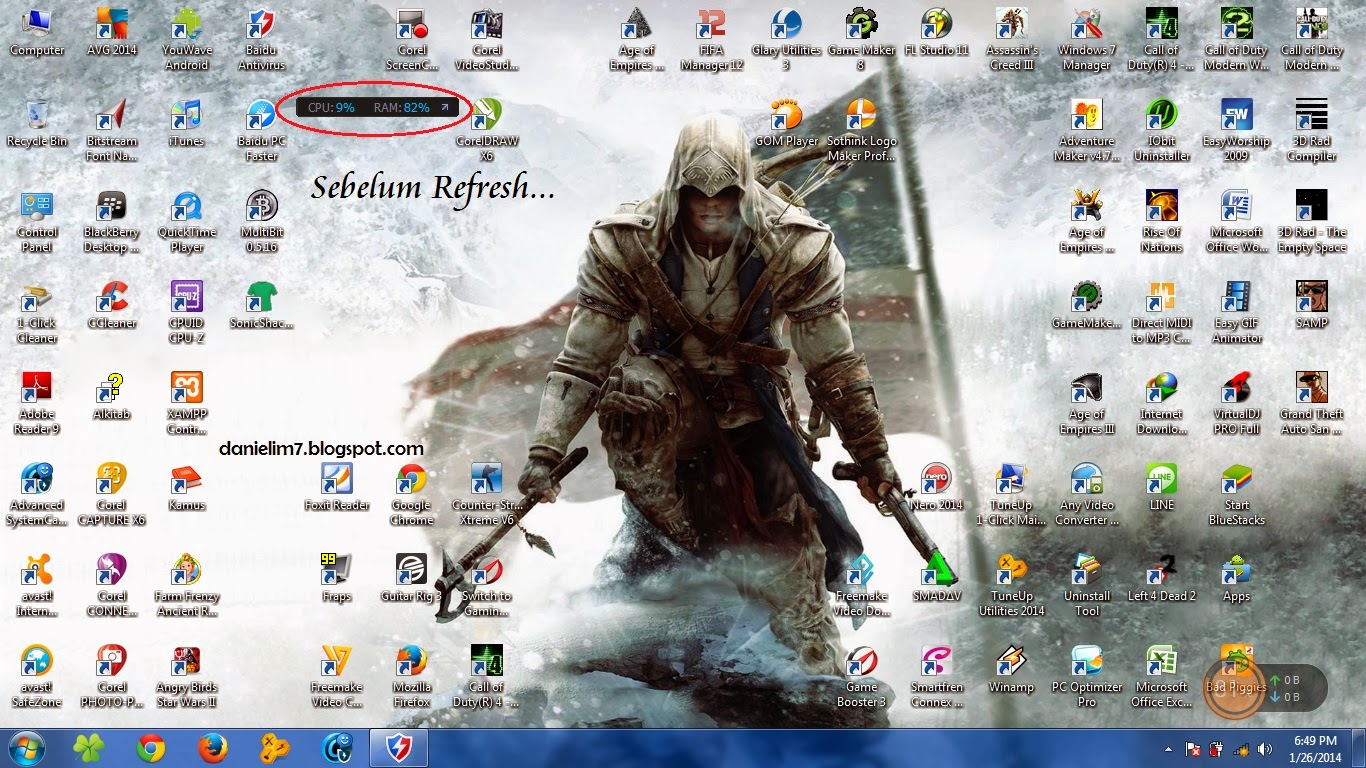Open the Recycle Bin
The width and height of the screenshot is (1366, 768).
pyautogui.click(x=37, y=123)
